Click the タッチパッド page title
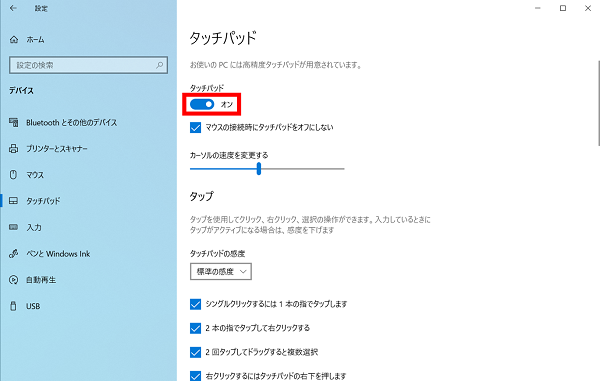The width and height of the screenshot is (600, 381). 223,38
